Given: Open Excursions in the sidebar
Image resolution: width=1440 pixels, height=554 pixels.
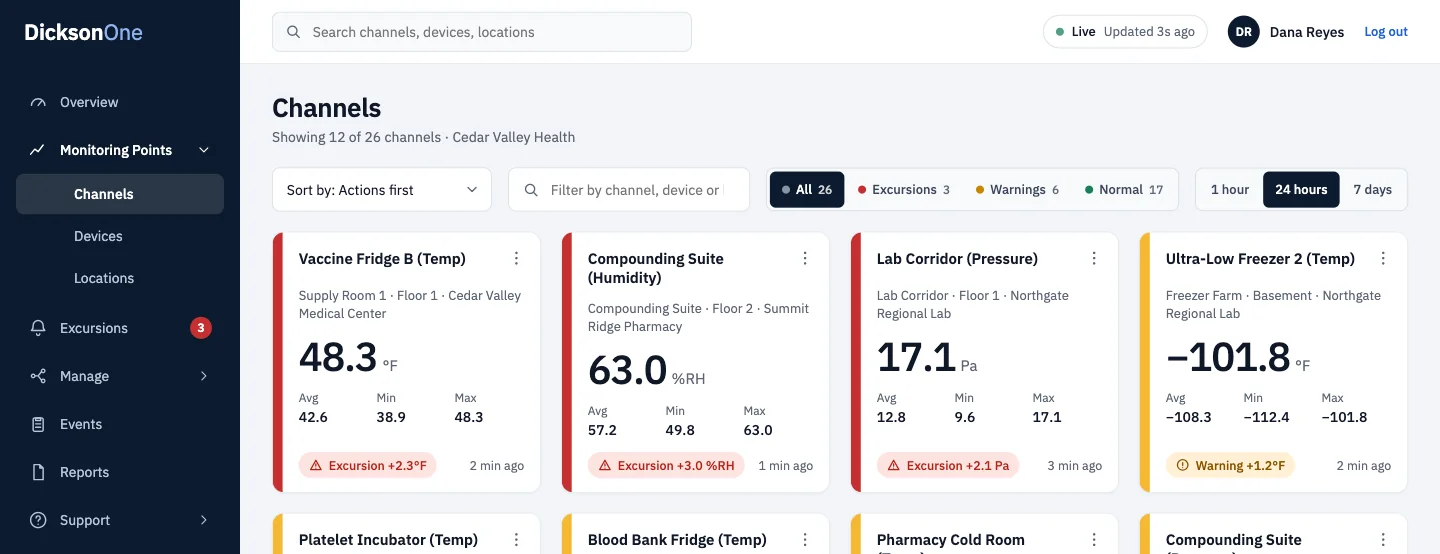Looking at the screenshot, I should [120, 328].
